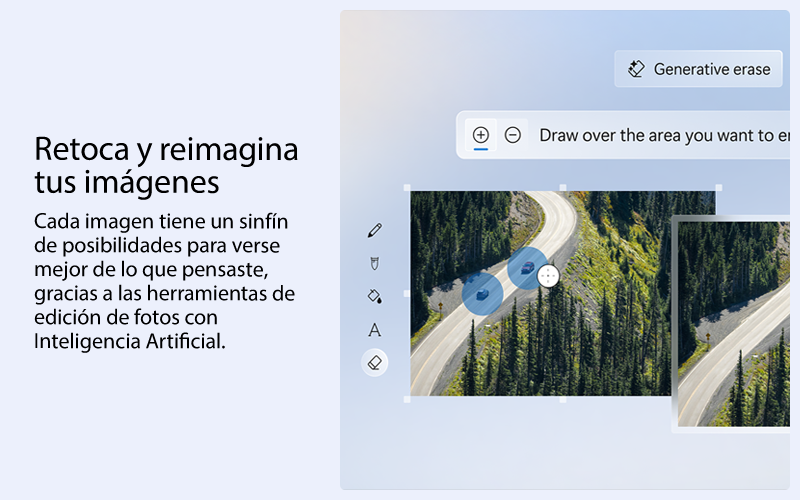The width and height of the screenshot is (800, 500).
Task: Click the 'Retoca y reimagina tus imágenes' heading
Action: pos(166,166)
